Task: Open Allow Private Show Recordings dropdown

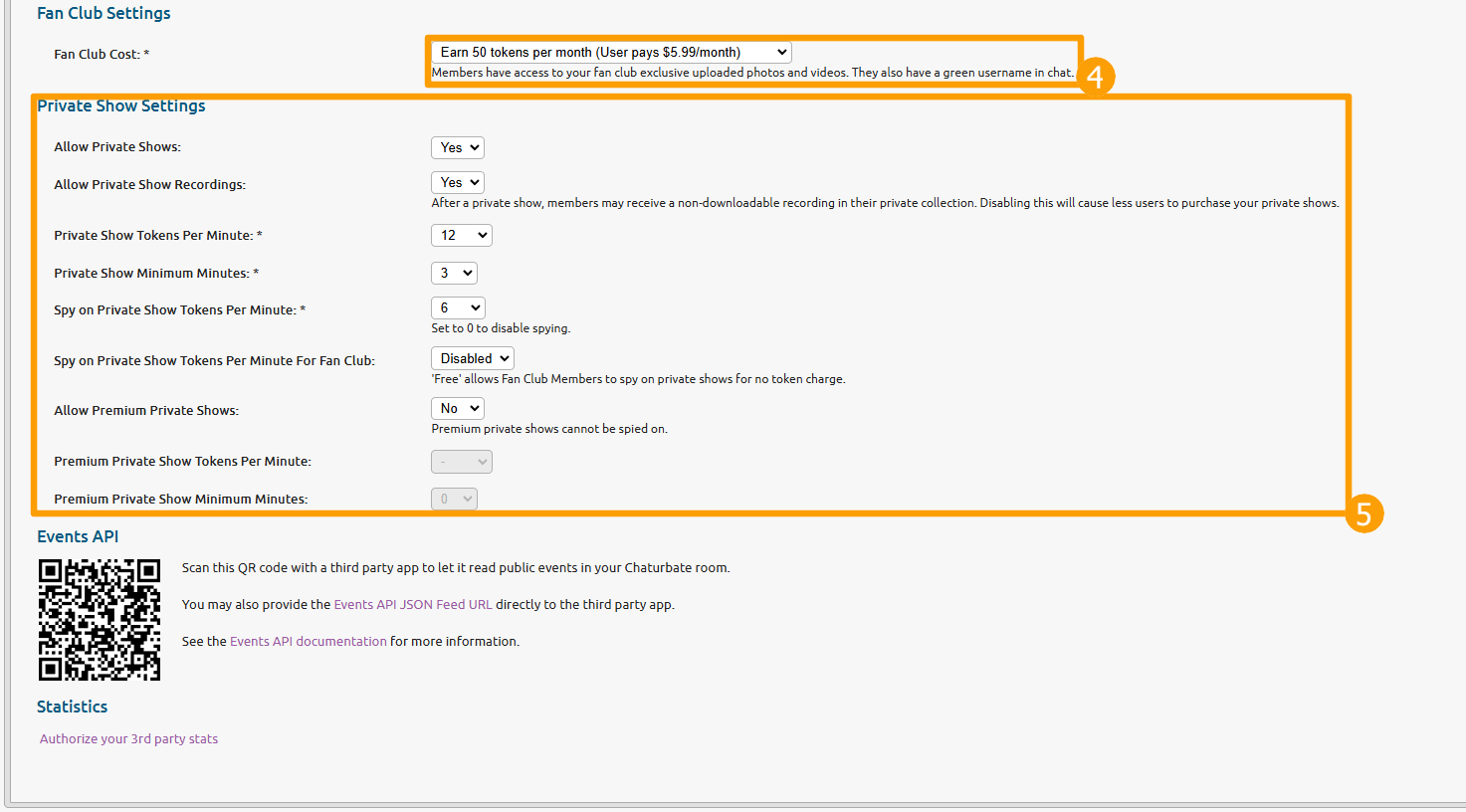Action: tap(457, 183)
